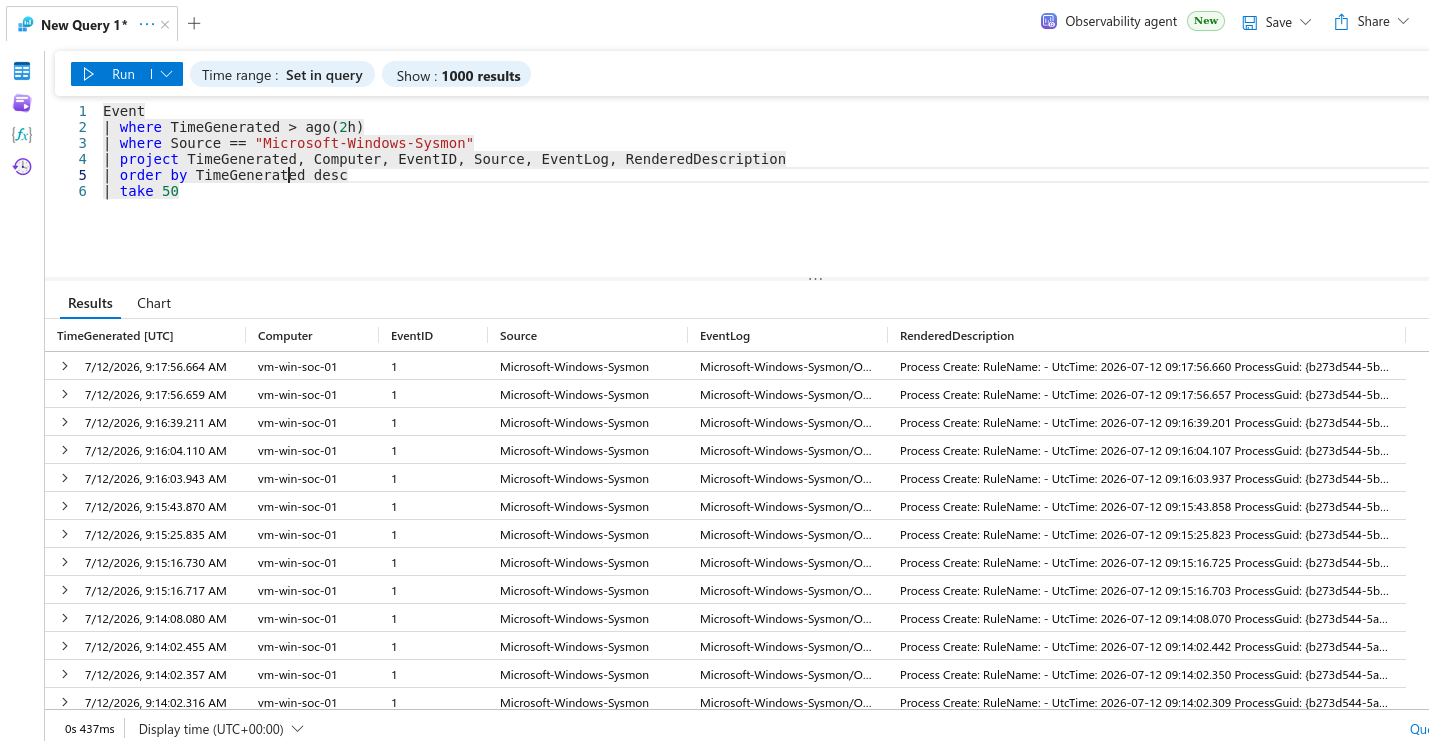This screenshot has height=741, width=1429.
Task: Open the Tables sidebar icon
Action: 22,71
